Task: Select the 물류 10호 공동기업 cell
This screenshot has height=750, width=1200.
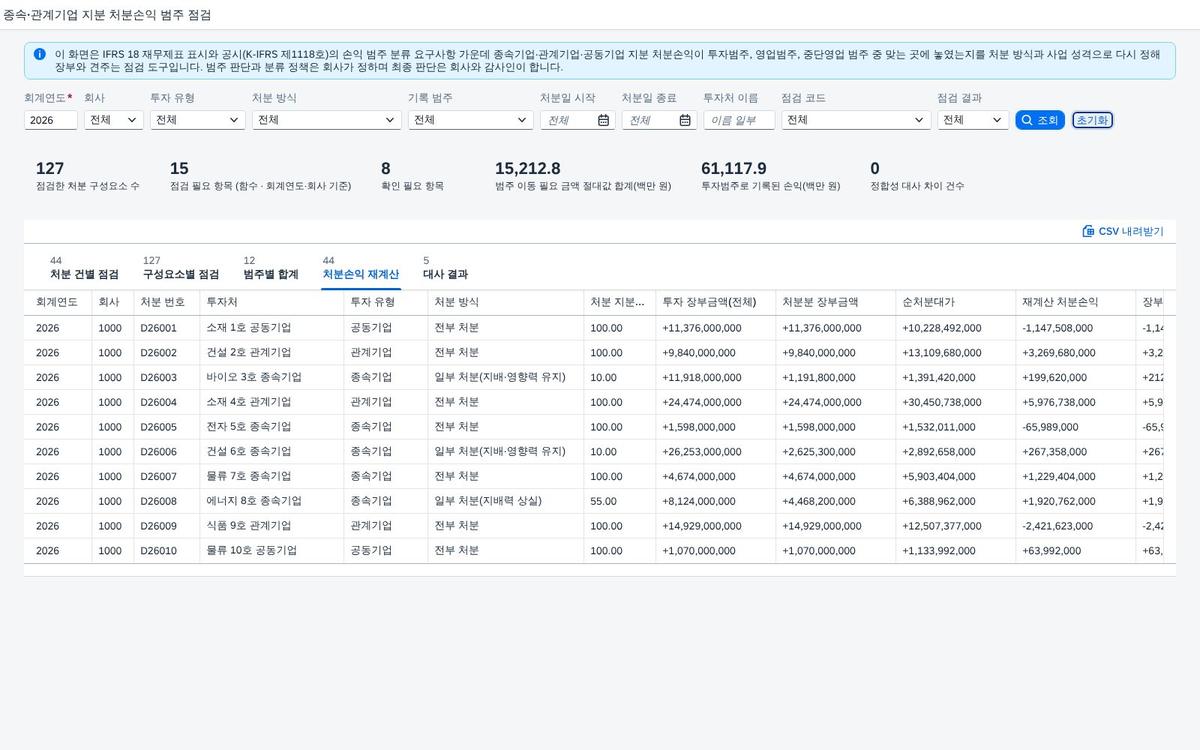Action: [x=271, y=551]
